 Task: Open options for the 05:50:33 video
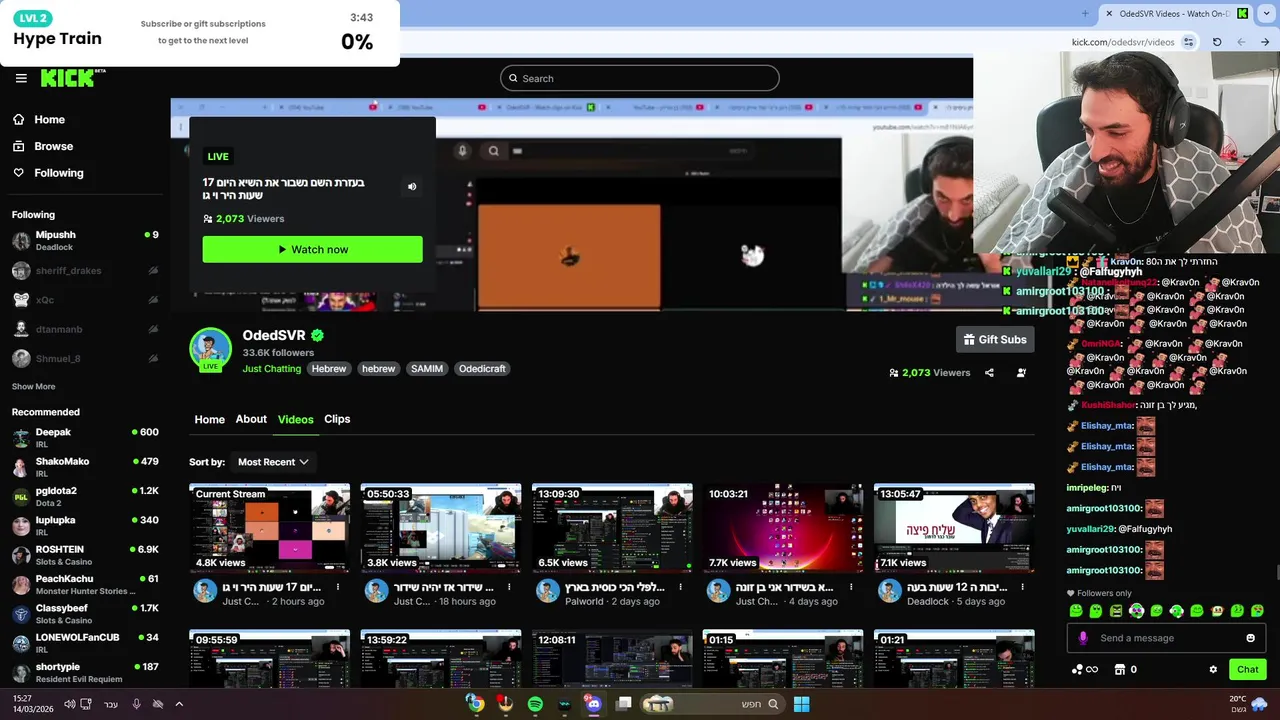click(509, 587)
